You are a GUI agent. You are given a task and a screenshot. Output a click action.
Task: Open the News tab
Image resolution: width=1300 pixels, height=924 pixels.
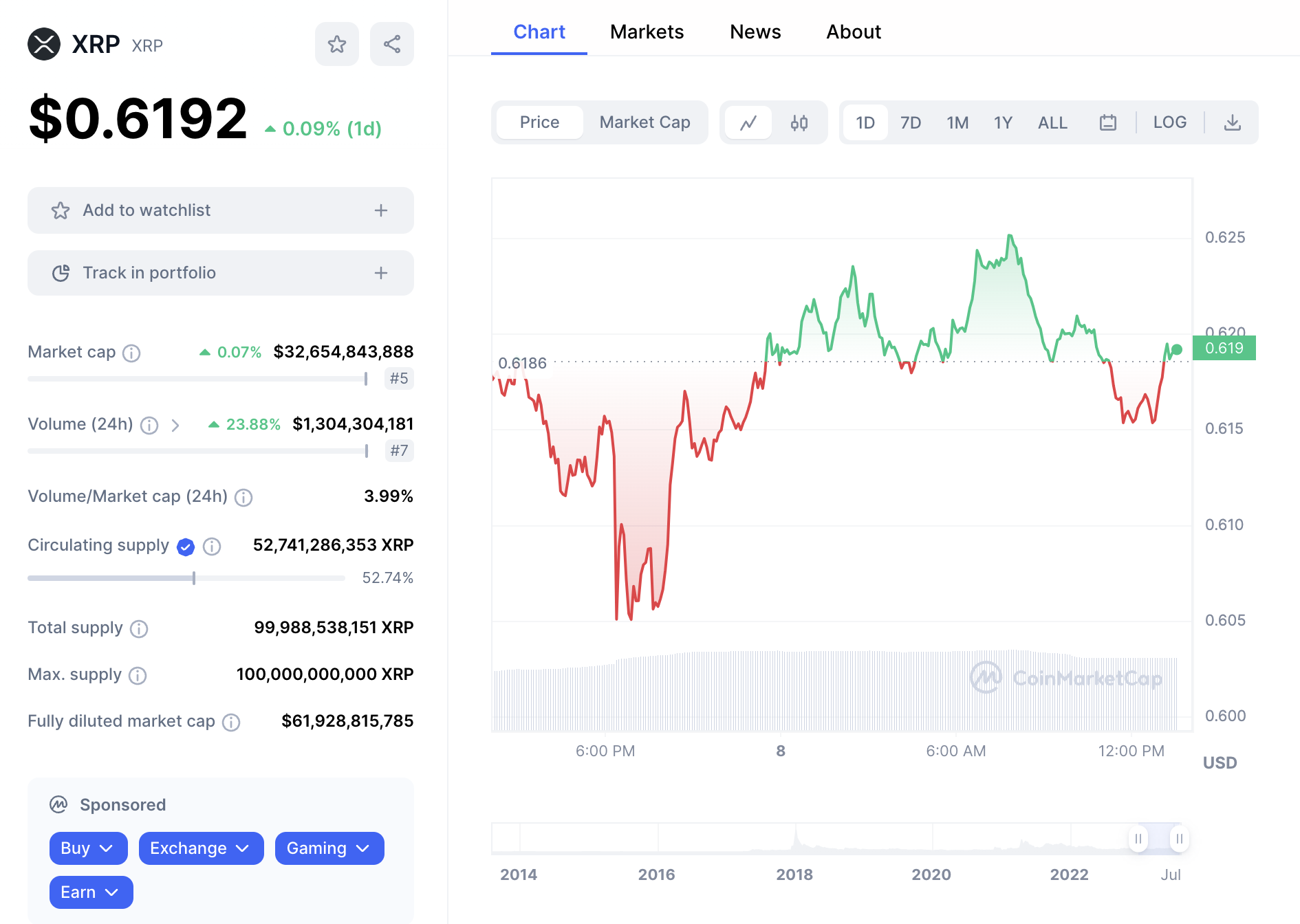[x=755, y=32]
